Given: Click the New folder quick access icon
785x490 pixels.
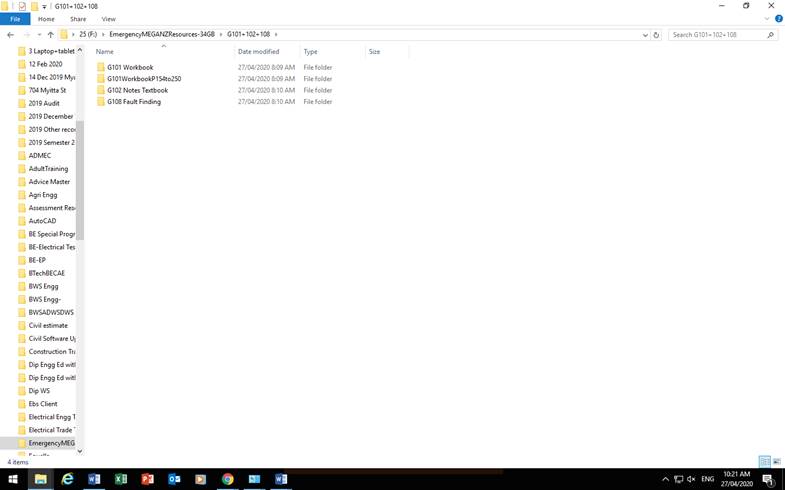Looking at the screenshot, I should pos(35,6).
